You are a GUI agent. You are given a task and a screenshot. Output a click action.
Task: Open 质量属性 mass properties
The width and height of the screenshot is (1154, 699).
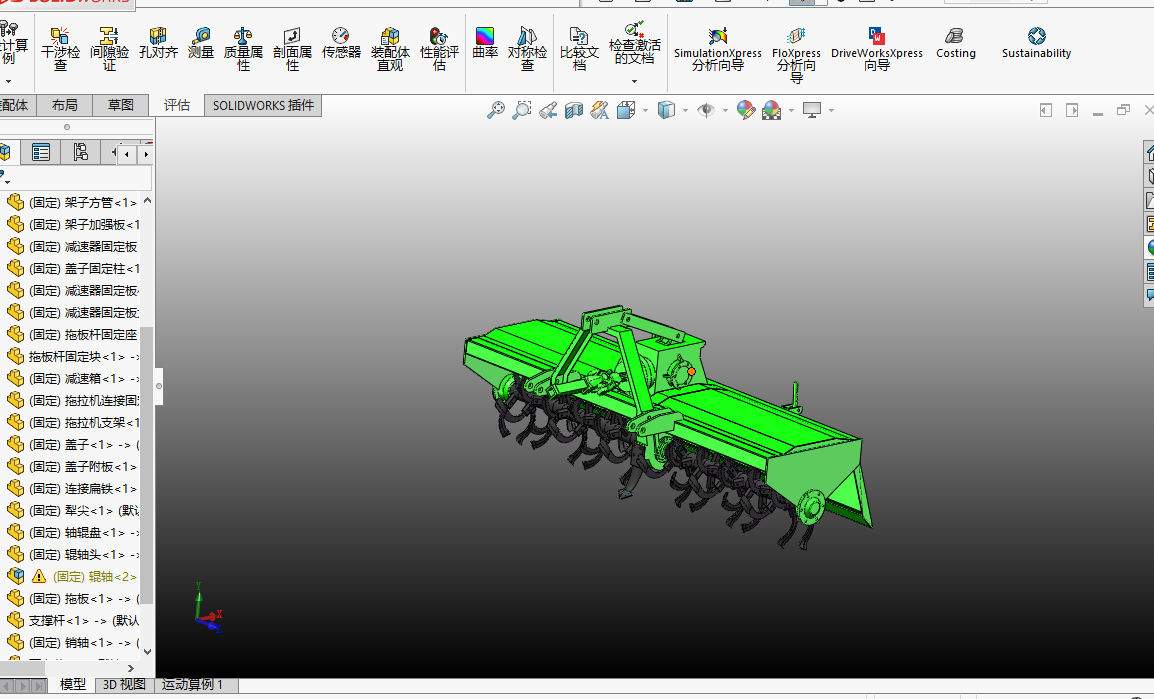[243, 49]
